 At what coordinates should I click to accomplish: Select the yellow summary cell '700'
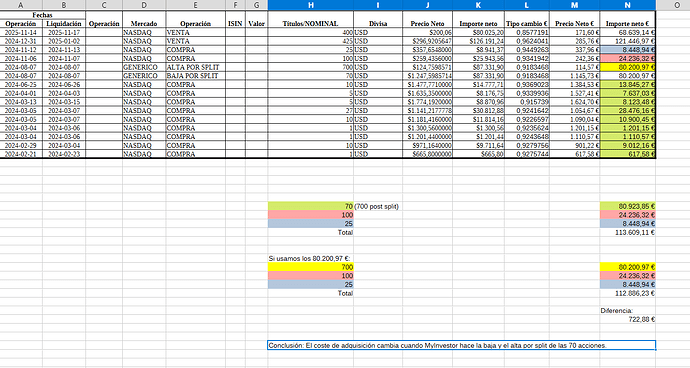[x=311, y=267]
